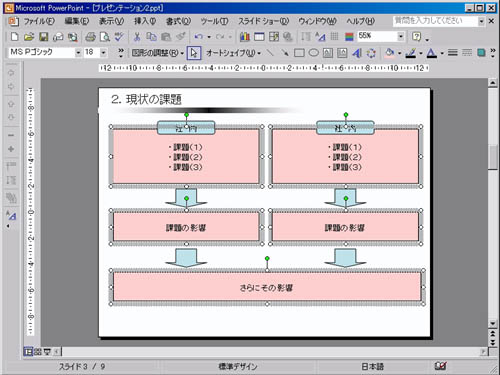
Task: Open the ファイル menu
Action: click(x=39, y=21)
